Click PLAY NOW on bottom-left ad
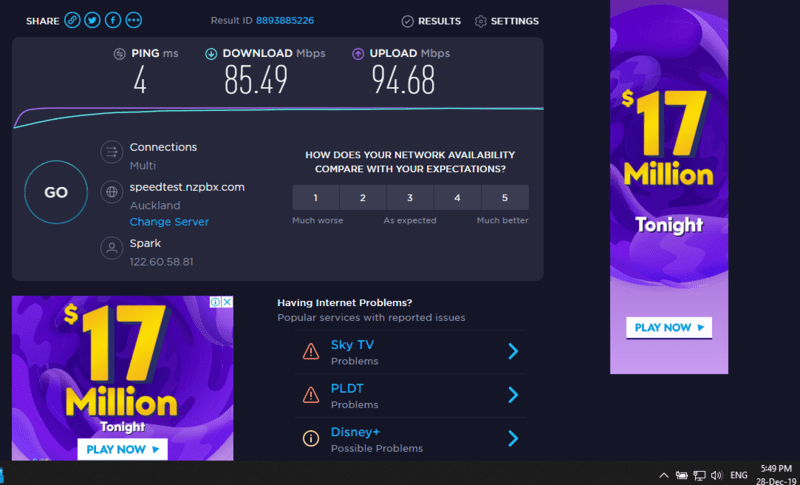The height and width of the screenshot is (485, 800). (122, 449)
